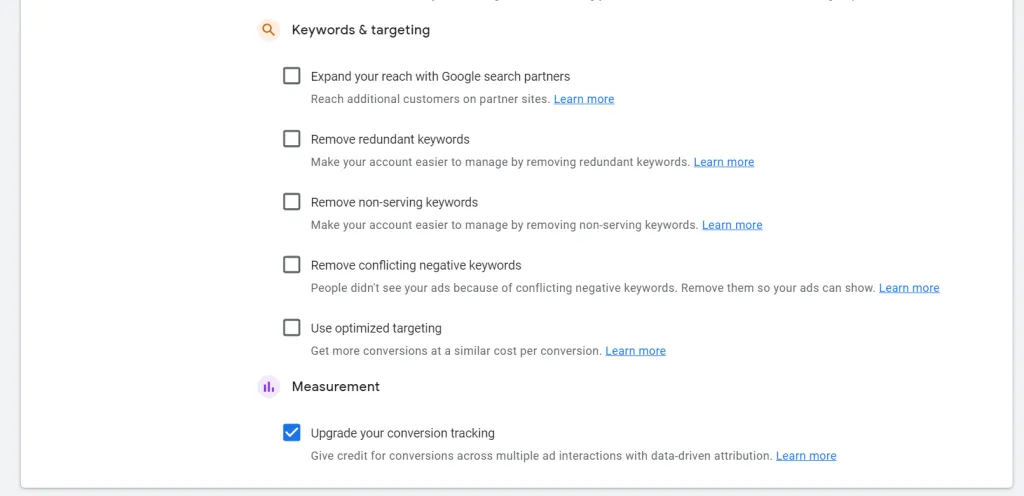1024x496 pixels.
Task: Check the Remove non-serving keywords box
Action: 291,202
